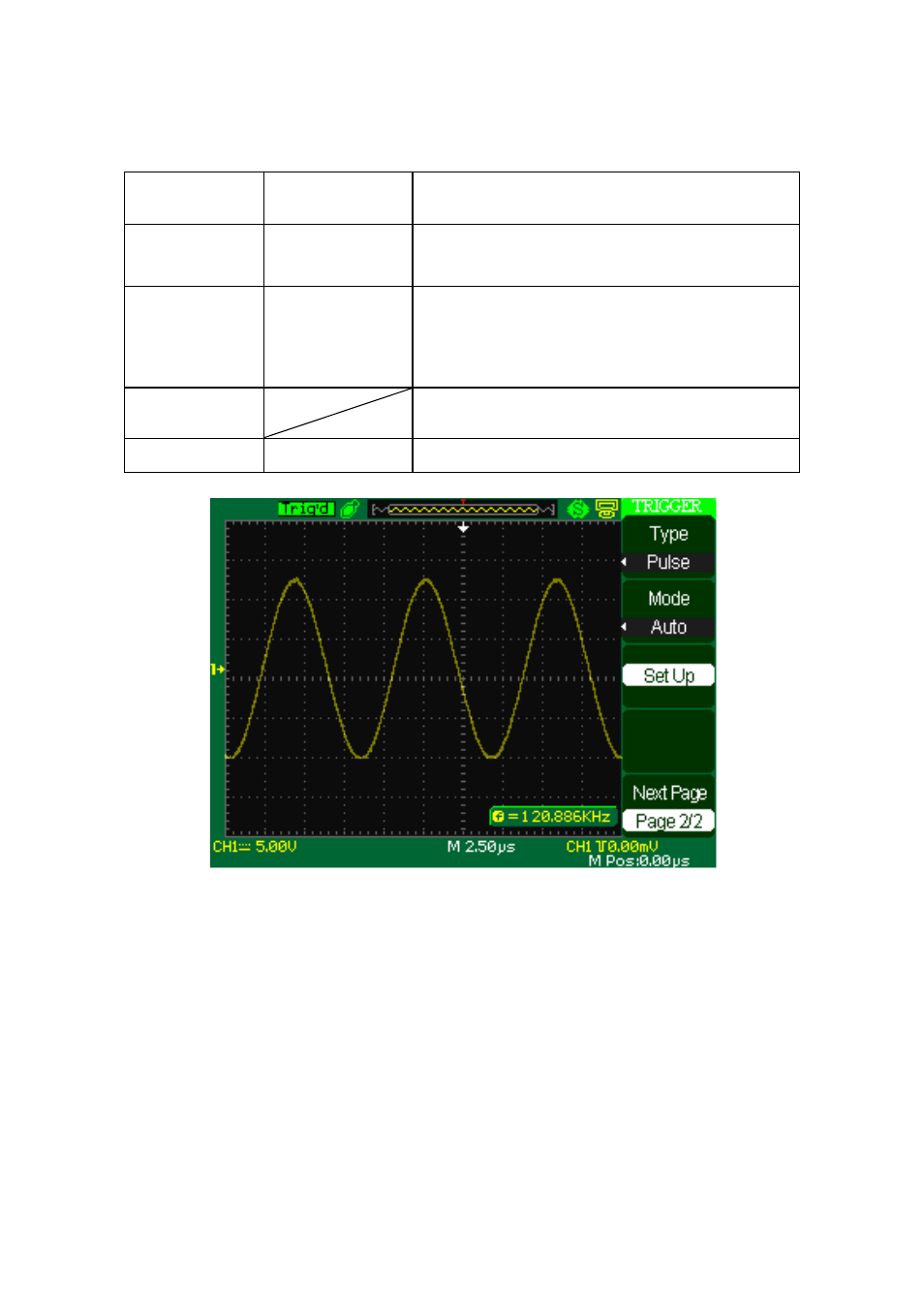Screen dimensions: 924x1312
Task: Click the waveform memory overview bar
Action: (x=463, y=509)
